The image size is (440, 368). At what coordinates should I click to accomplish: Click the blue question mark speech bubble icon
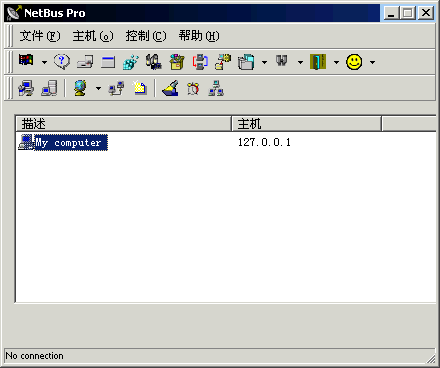62,62
